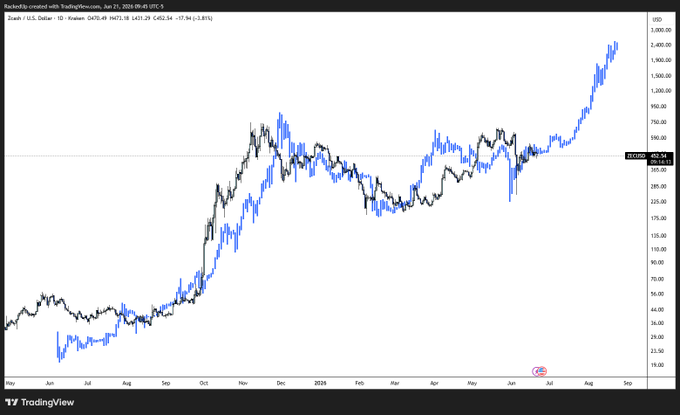The image size is (680, 415).
Task: Click the Apr label on the time axis
Action: (x=434, y=383)
